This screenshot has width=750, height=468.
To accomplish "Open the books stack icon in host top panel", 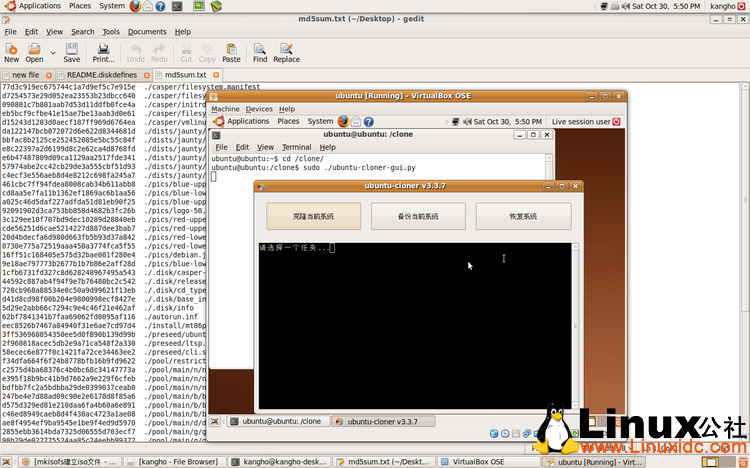I will pos(216,6).
